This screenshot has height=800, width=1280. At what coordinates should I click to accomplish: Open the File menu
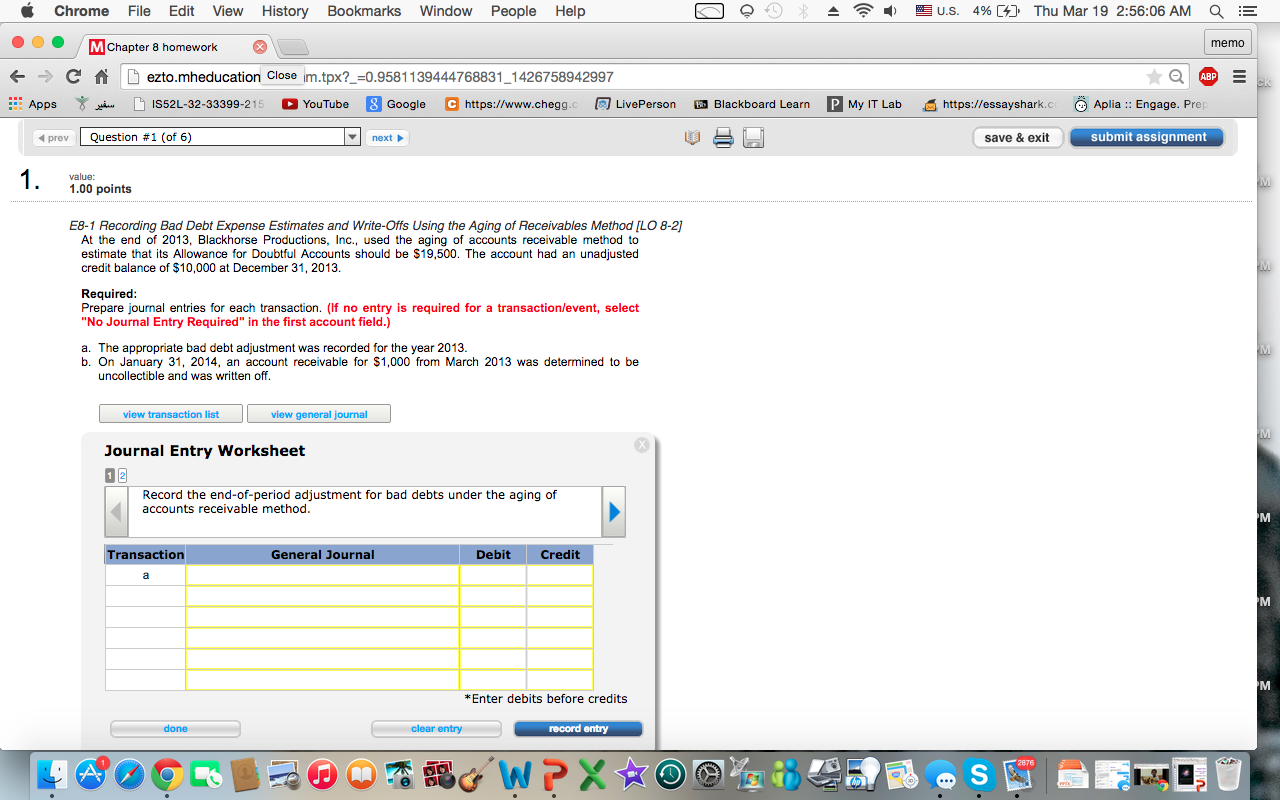[x=139, y=11]
